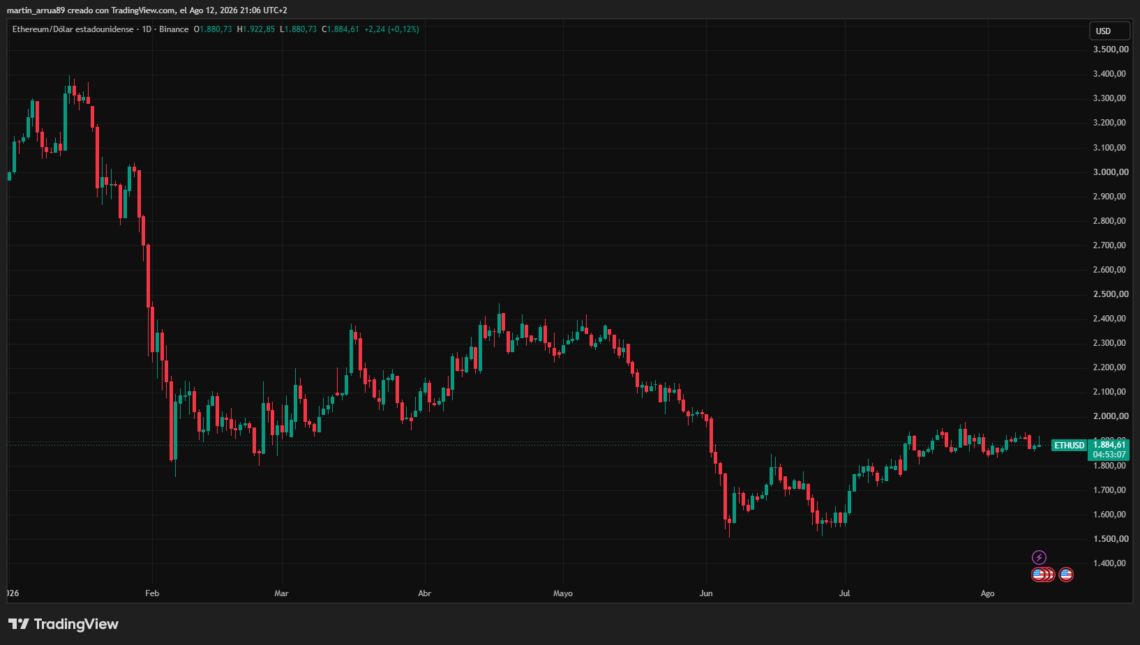Screen dimensions: 1140x645
Task: Click the 1.700,00 price scale label
Action: coord(1110,490)
